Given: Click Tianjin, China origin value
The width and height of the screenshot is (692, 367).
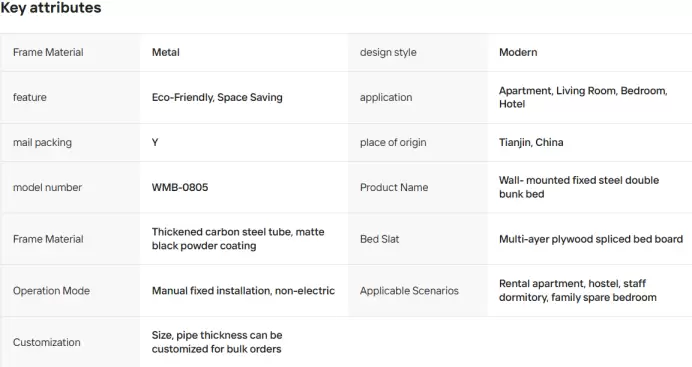Looking at the screenshot, I should [531, 142].
